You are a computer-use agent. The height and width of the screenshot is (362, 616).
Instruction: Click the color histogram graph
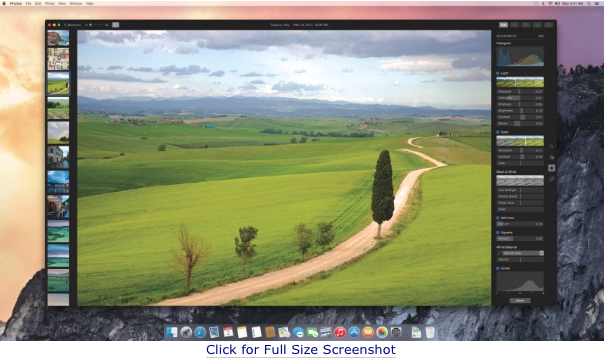coord(520,56)
